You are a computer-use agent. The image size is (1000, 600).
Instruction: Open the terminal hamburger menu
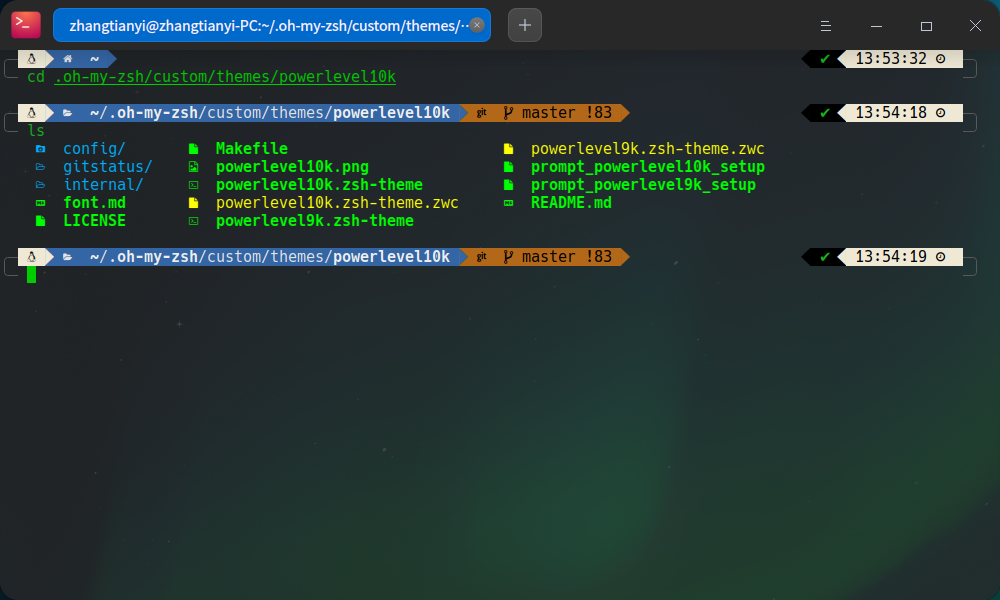(825, 25)
